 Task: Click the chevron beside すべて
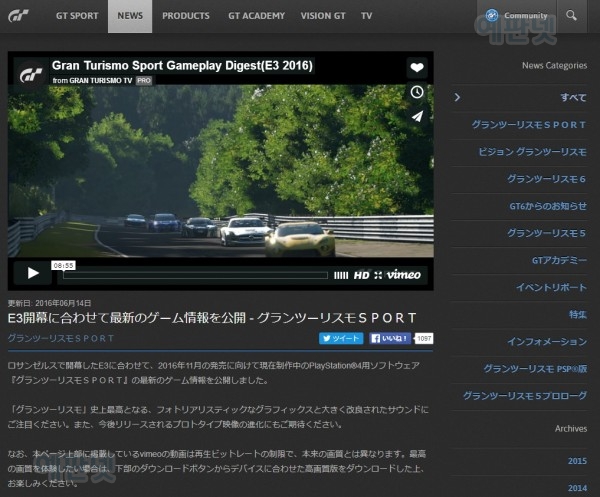tap(457, 97)
